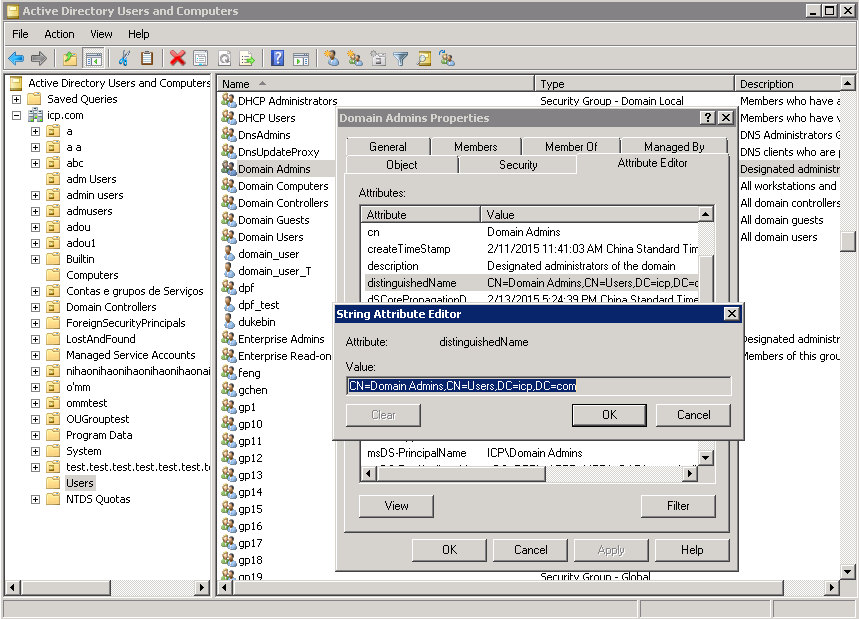Screen dimensions: 859x619
Task: Click the Cut scissors icon in the toolbar
Action: pos(124,58)
